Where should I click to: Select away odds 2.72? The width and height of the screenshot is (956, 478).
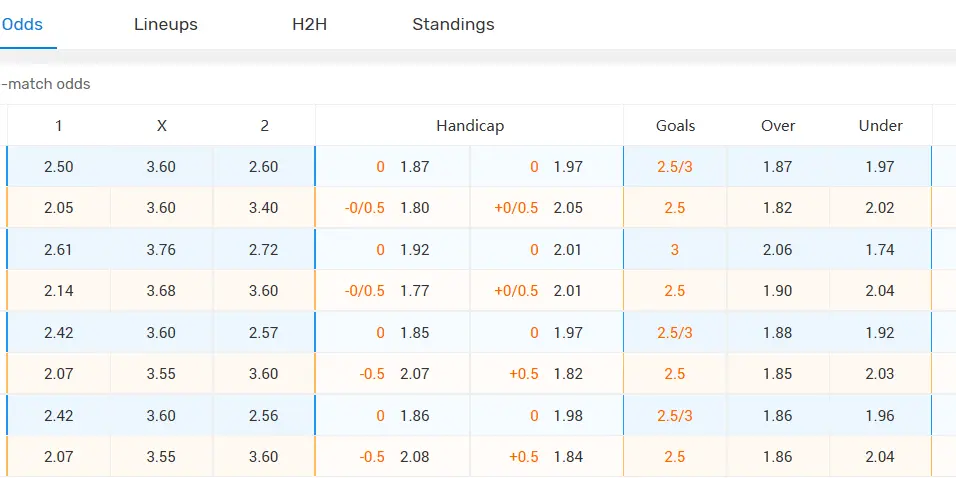264,249
